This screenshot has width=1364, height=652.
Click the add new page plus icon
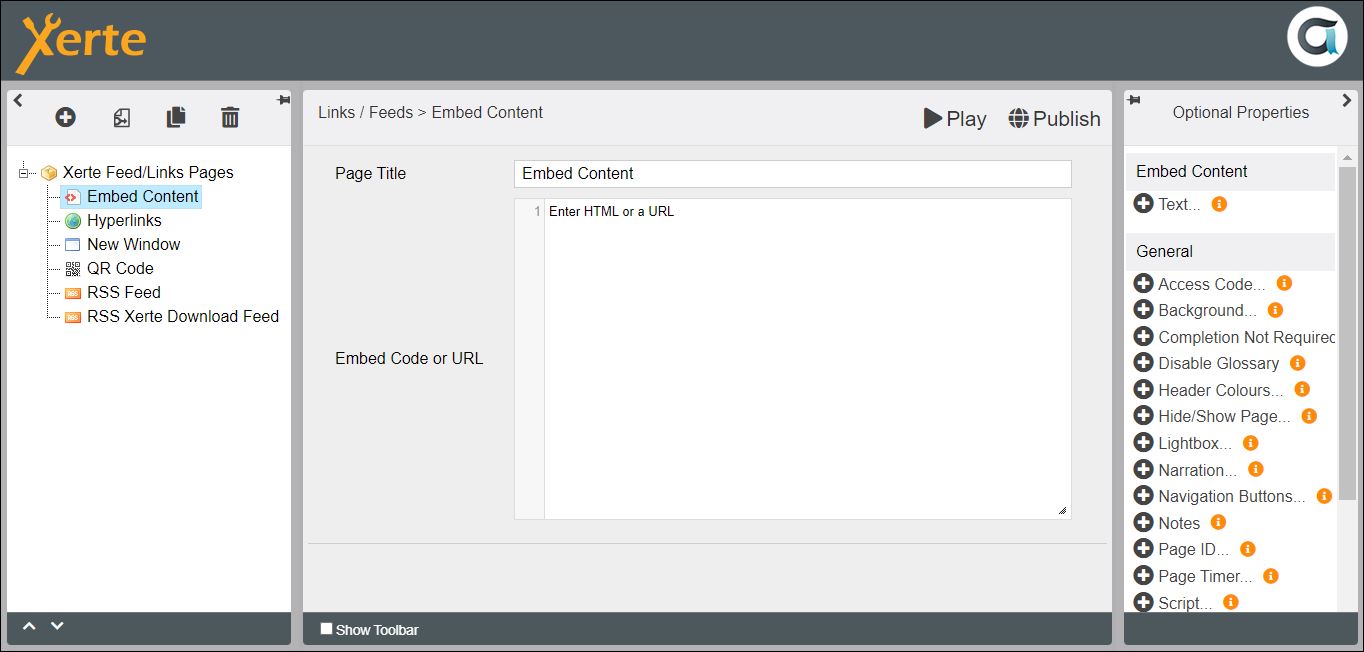tap(65, 118)
